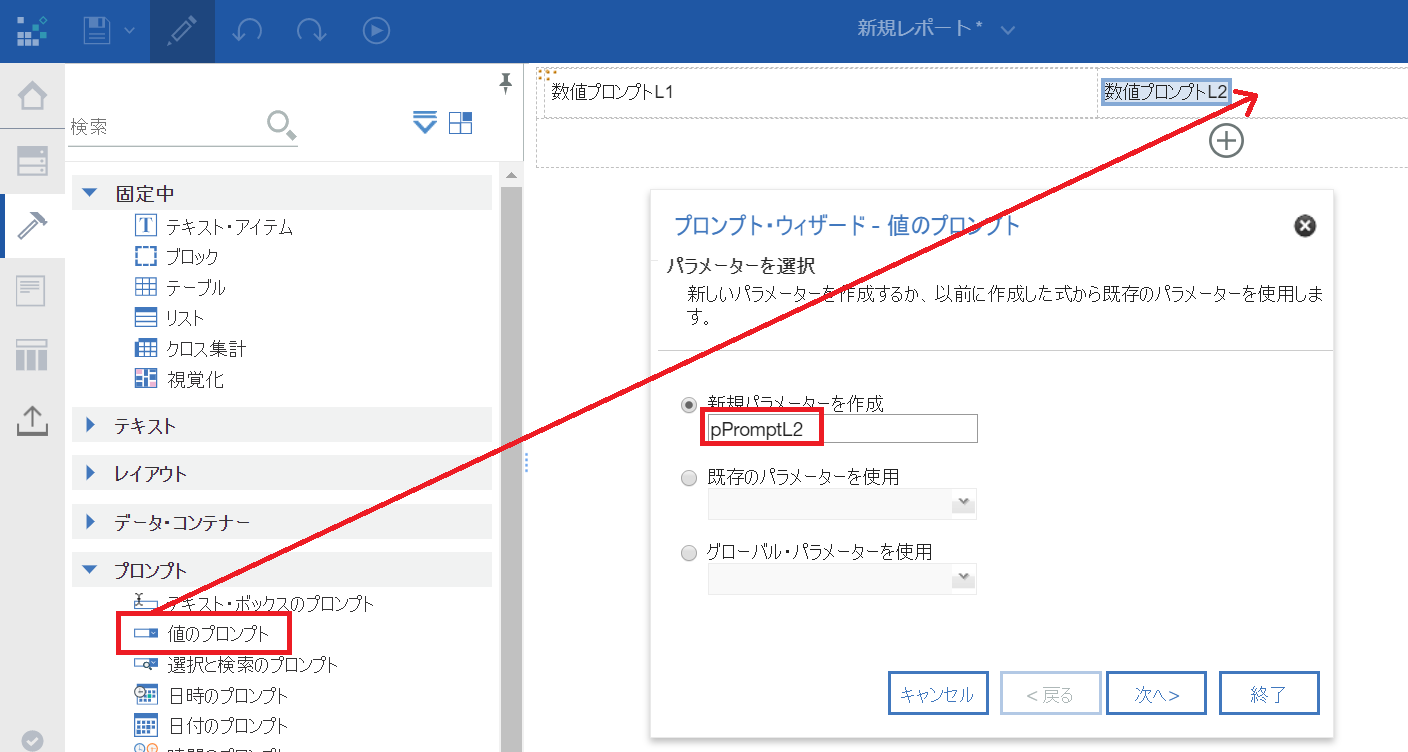Expand the レイアウト section

(91, 473)
